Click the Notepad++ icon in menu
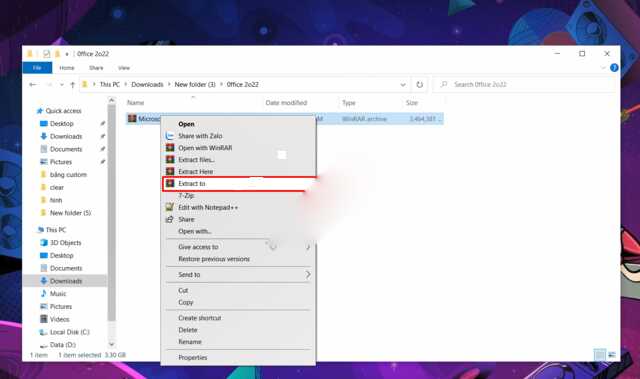The height and width of the screenshot is (379, 640). click(x=169, y=207)
